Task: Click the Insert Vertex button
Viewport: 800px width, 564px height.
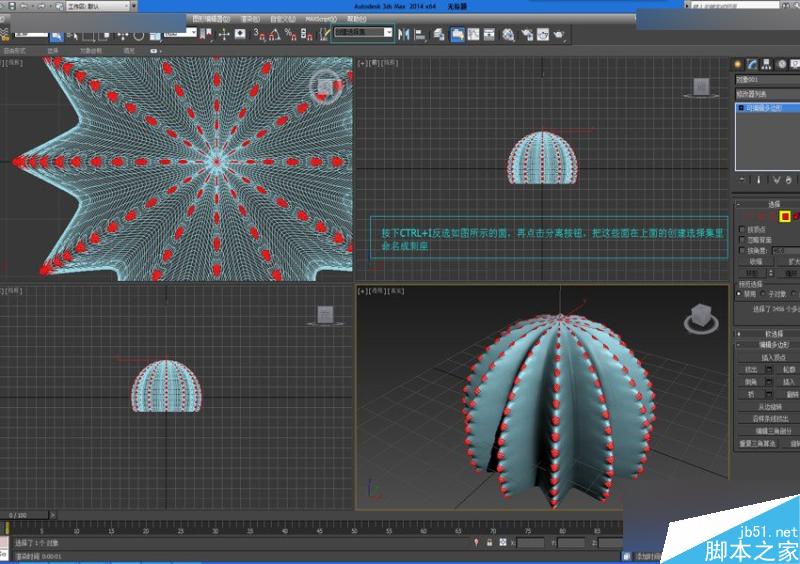Action: 773,357
